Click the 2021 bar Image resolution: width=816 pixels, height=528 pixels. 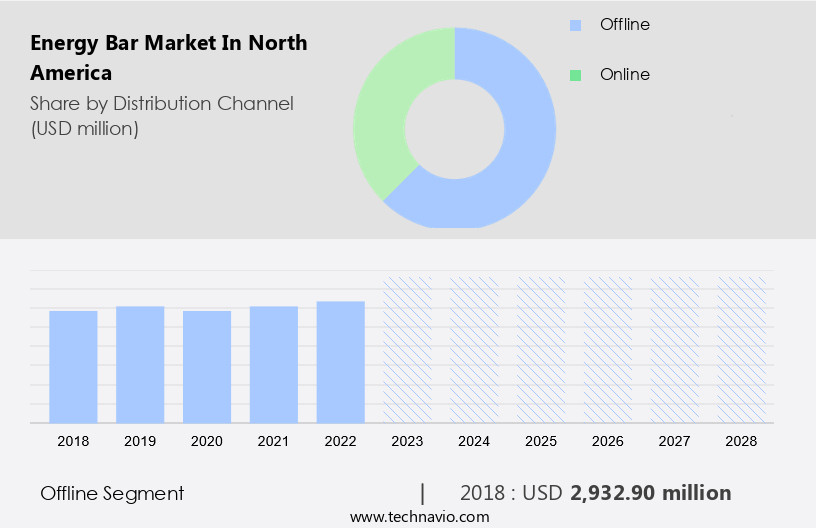pos(274,364)
